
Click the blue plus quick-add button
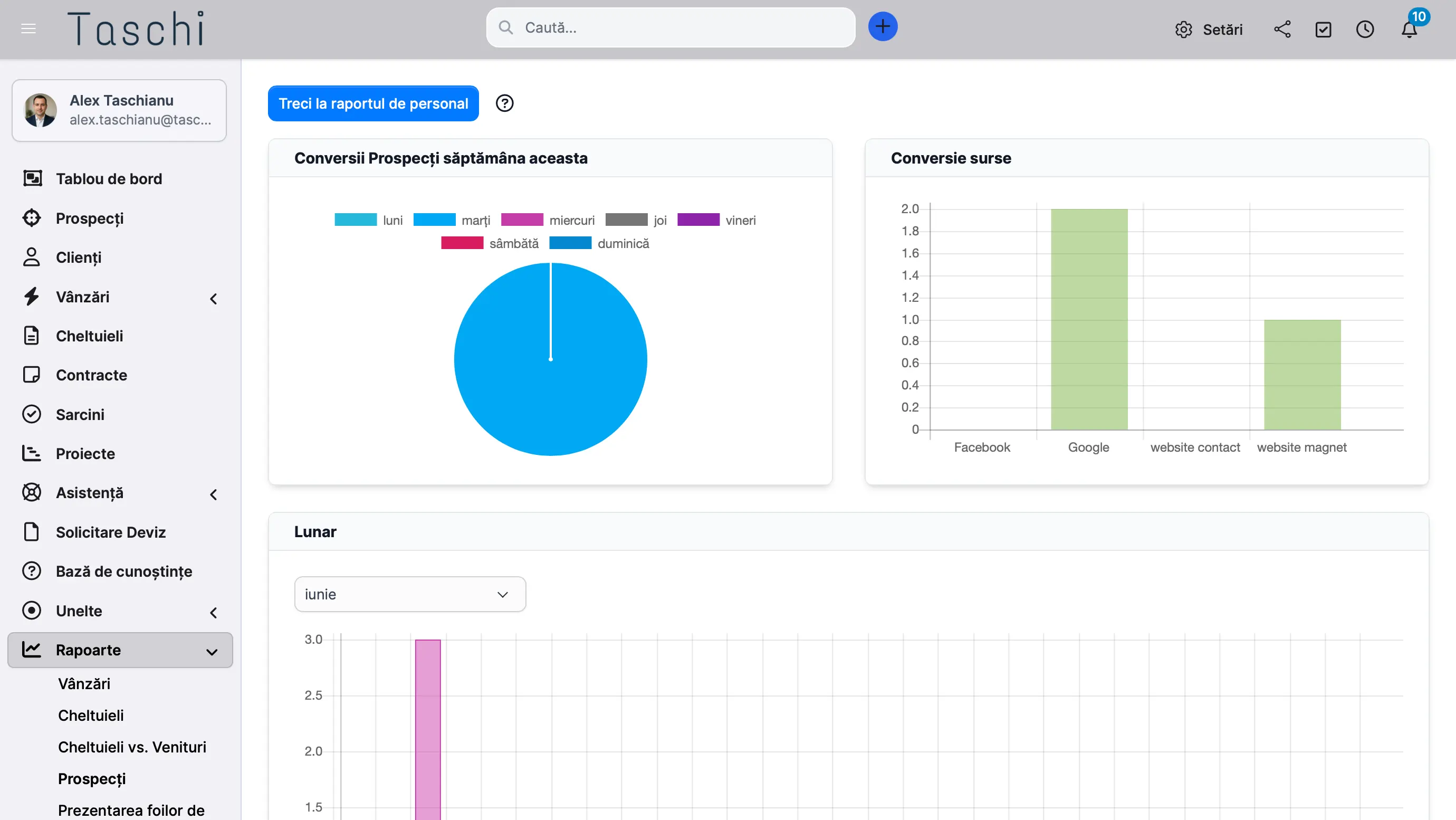882,26
